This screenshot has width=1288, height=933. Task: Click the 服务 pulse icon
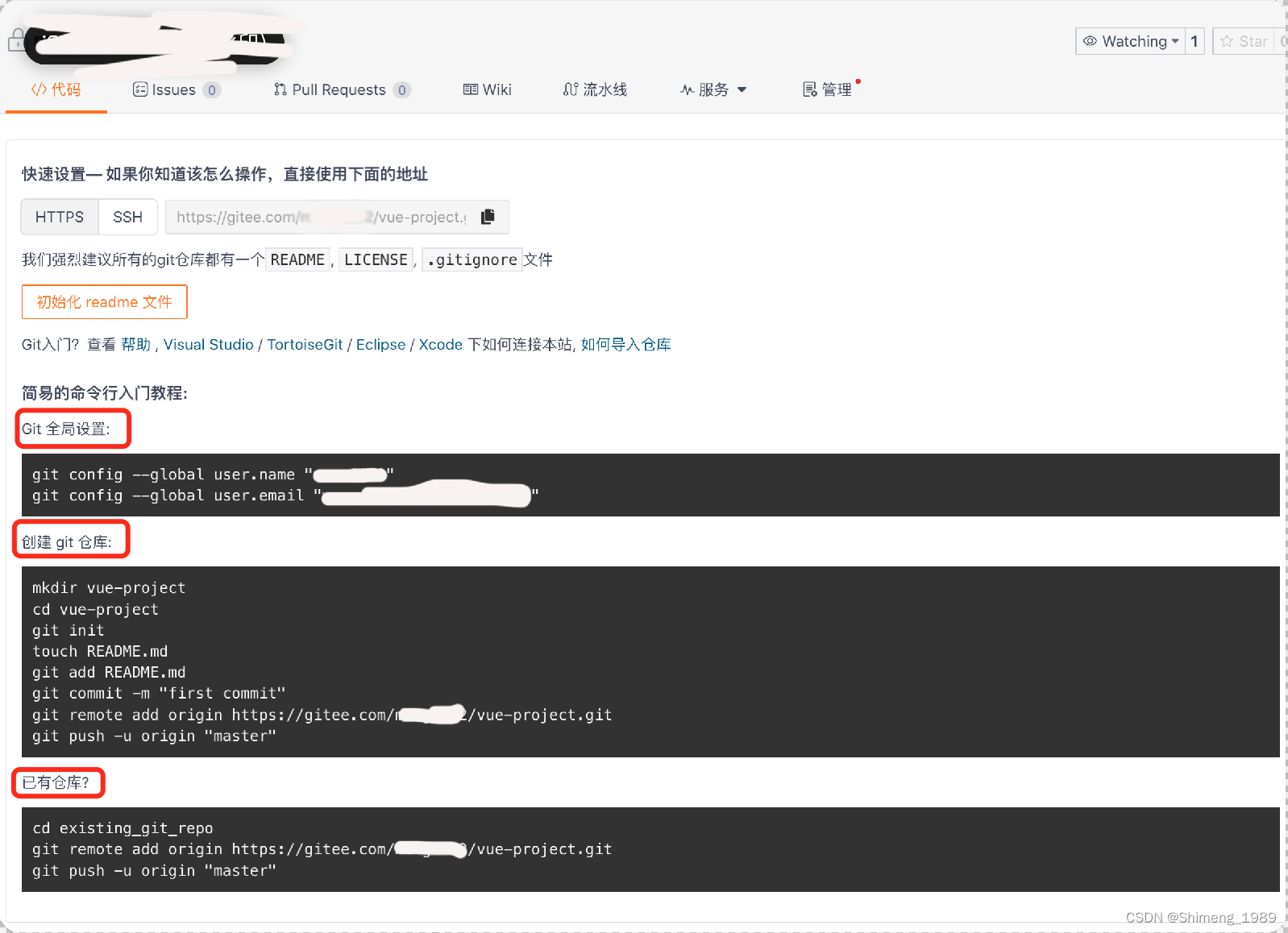[x=687, y=89]
